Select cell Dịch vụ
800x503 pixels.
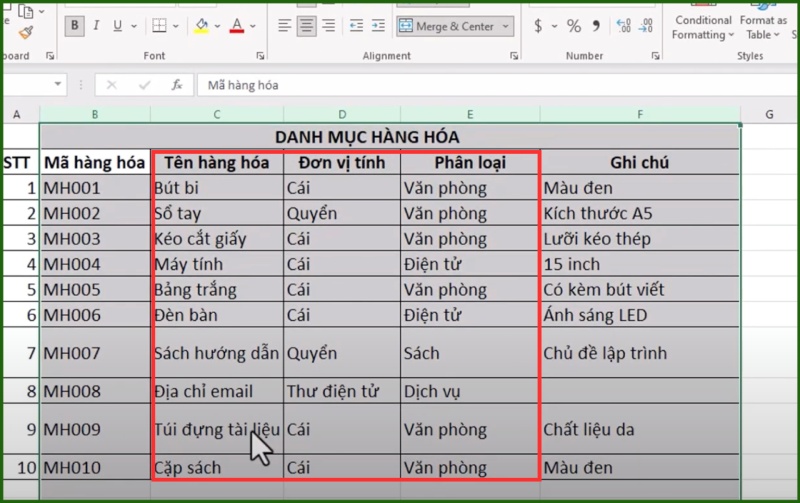[x=470, y=391]
